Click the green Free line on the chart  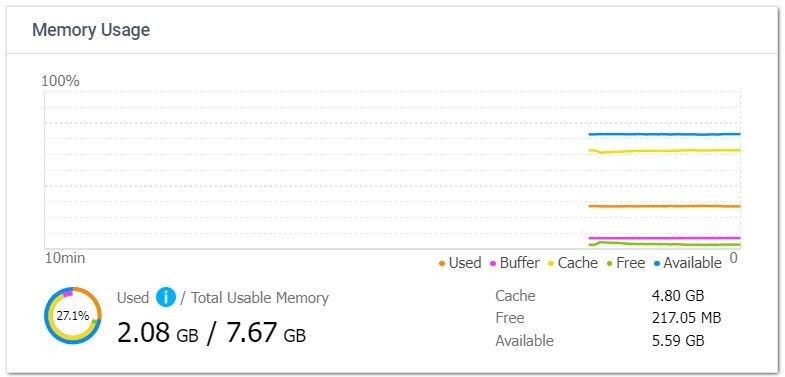[664, 244]
